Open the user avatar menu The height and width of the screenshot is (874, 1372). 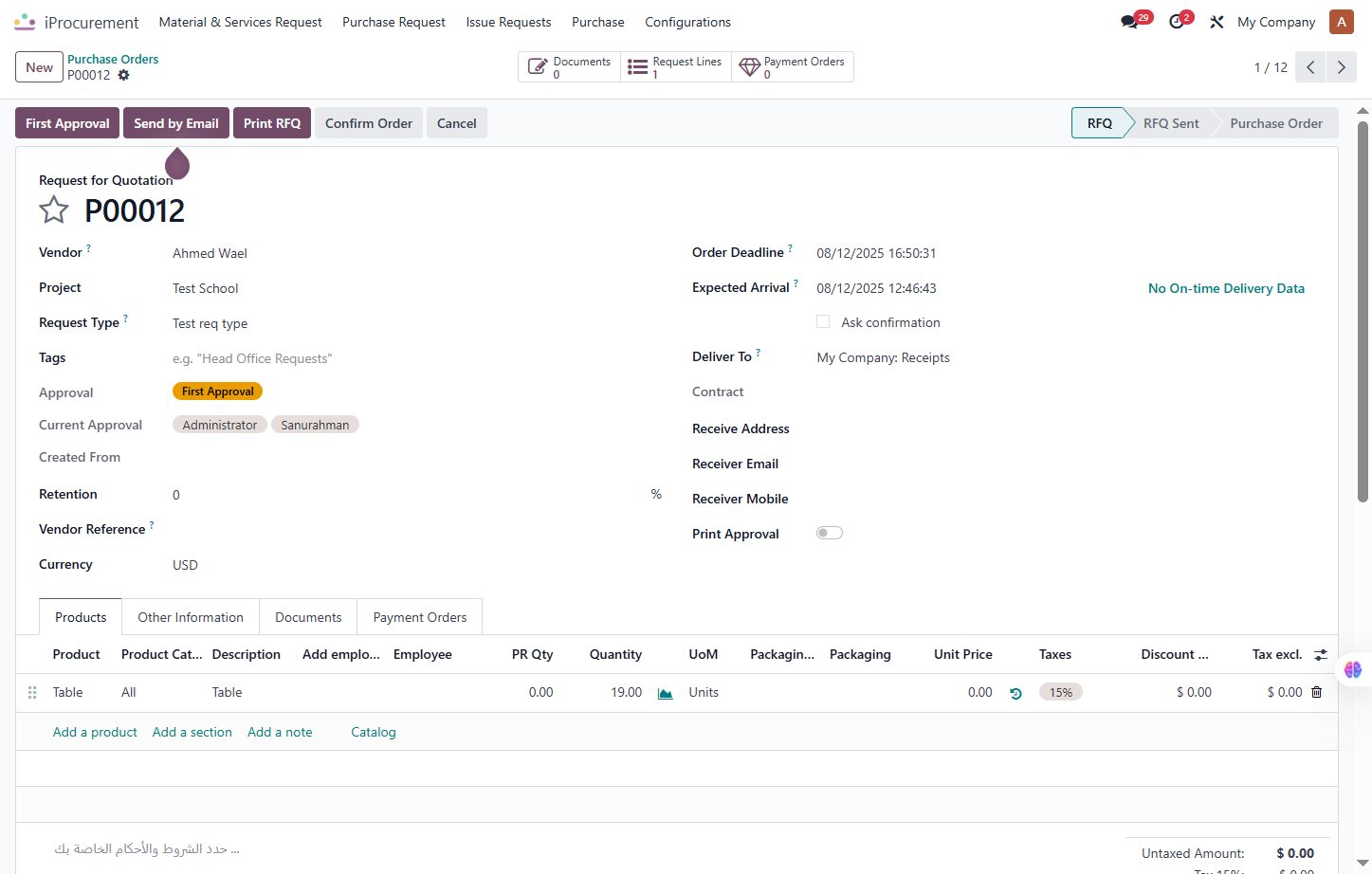coord(1342,22)
